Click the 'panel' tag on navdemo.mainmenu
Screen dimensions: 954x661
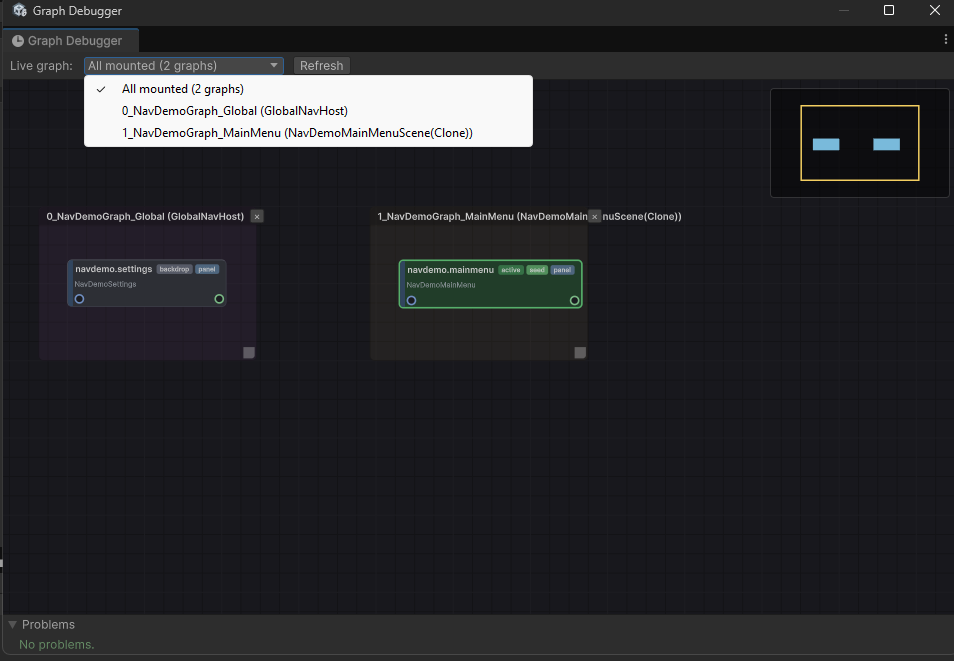pyautogui.click(x=562, y=270)
